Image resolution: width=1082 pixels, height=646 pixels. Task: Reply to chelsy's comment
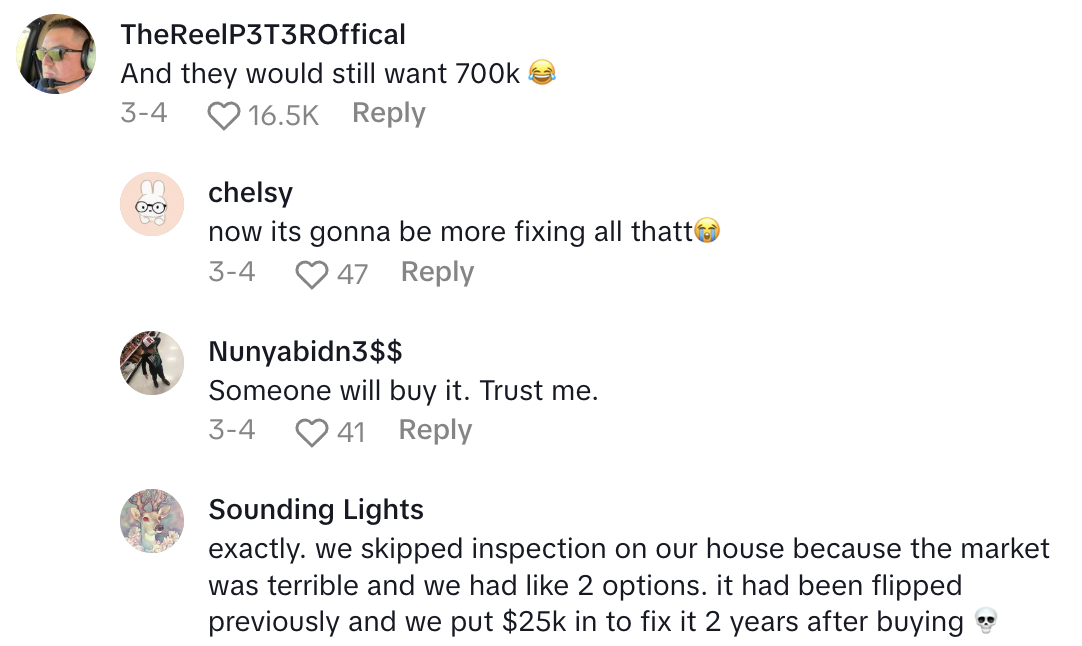tap(437, 272)
